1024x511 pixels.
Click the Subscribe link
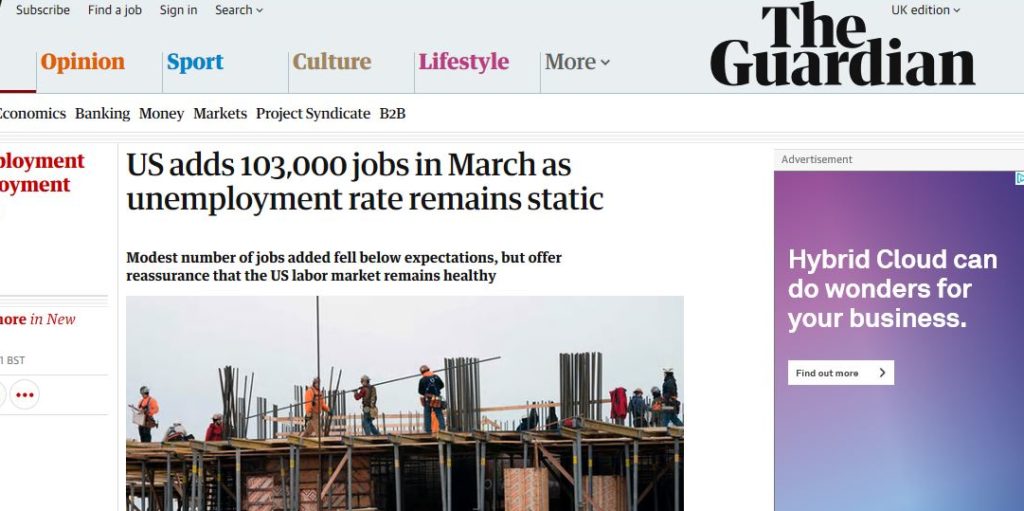(x=43, y=10)
